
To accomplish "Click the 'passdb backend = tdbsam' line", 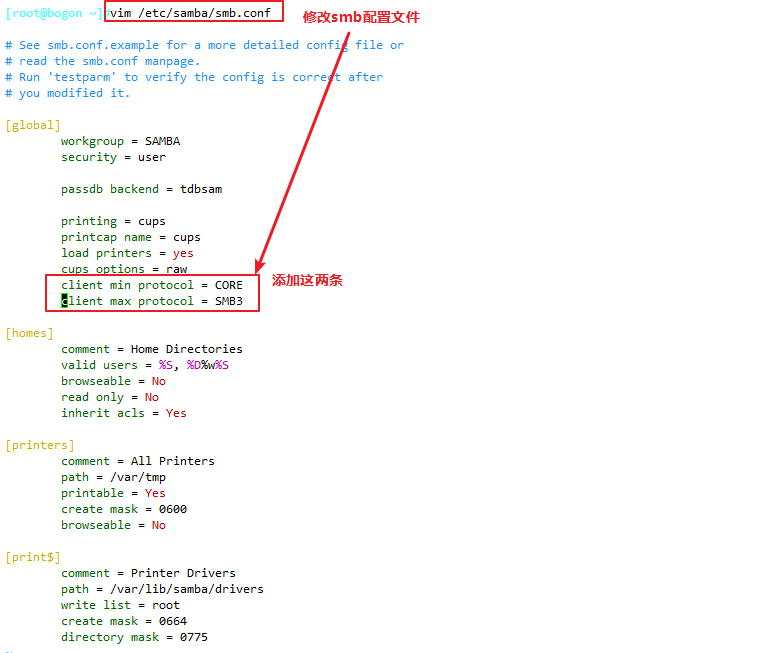I will tap(142, 189).
